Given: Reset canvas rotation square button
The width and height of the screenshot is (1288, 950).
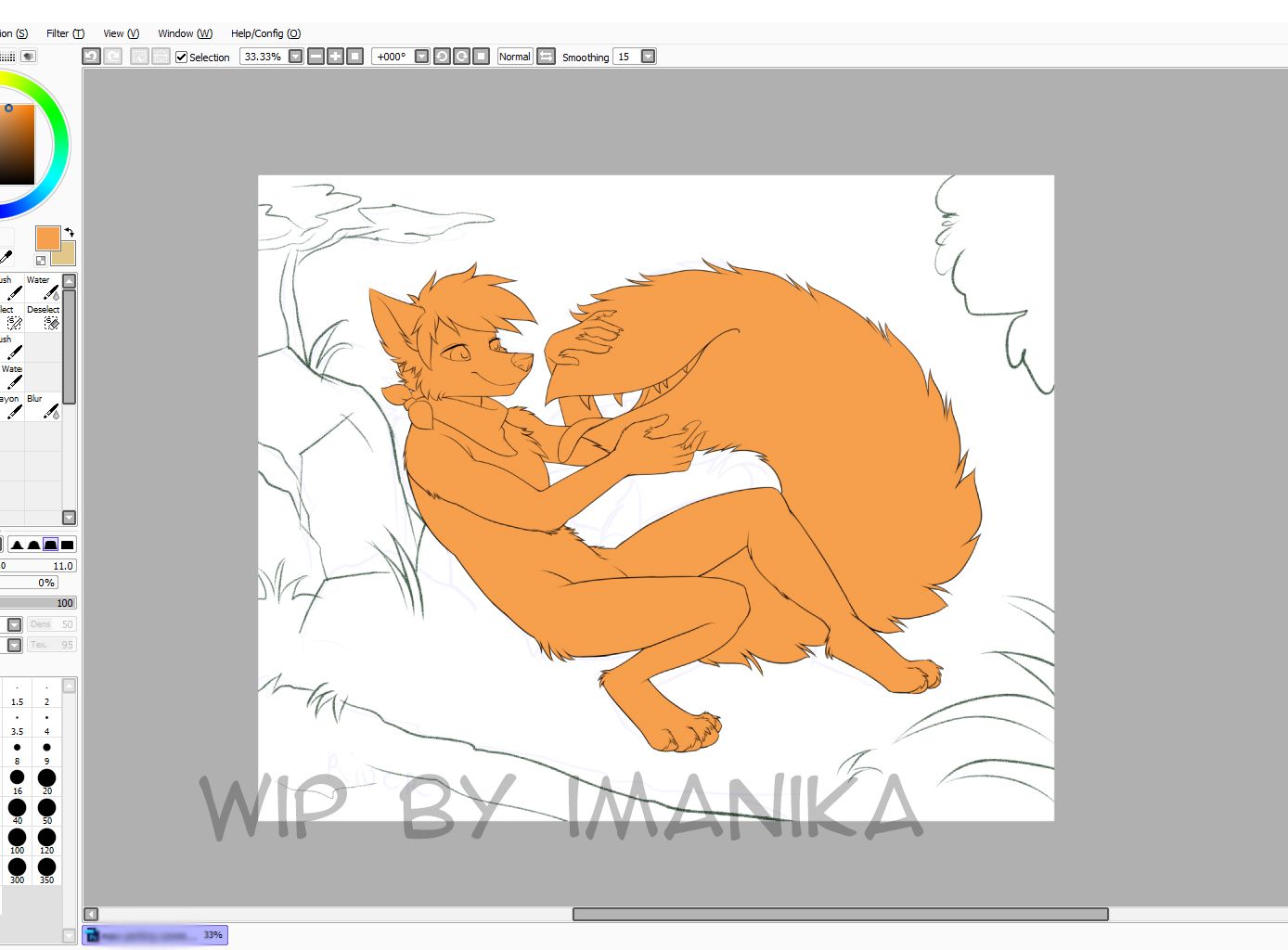Looking at the screenshot, I should [x=481, y=57].
